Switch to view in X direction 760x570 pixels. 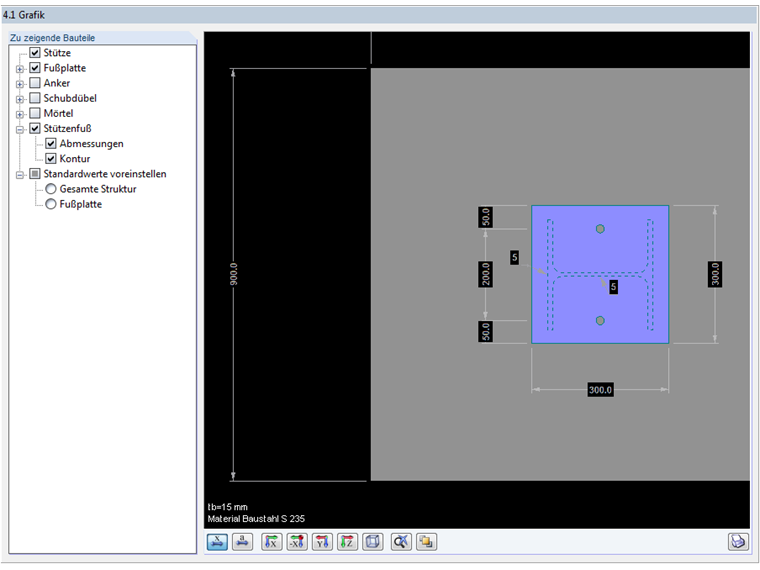point(272,541)
